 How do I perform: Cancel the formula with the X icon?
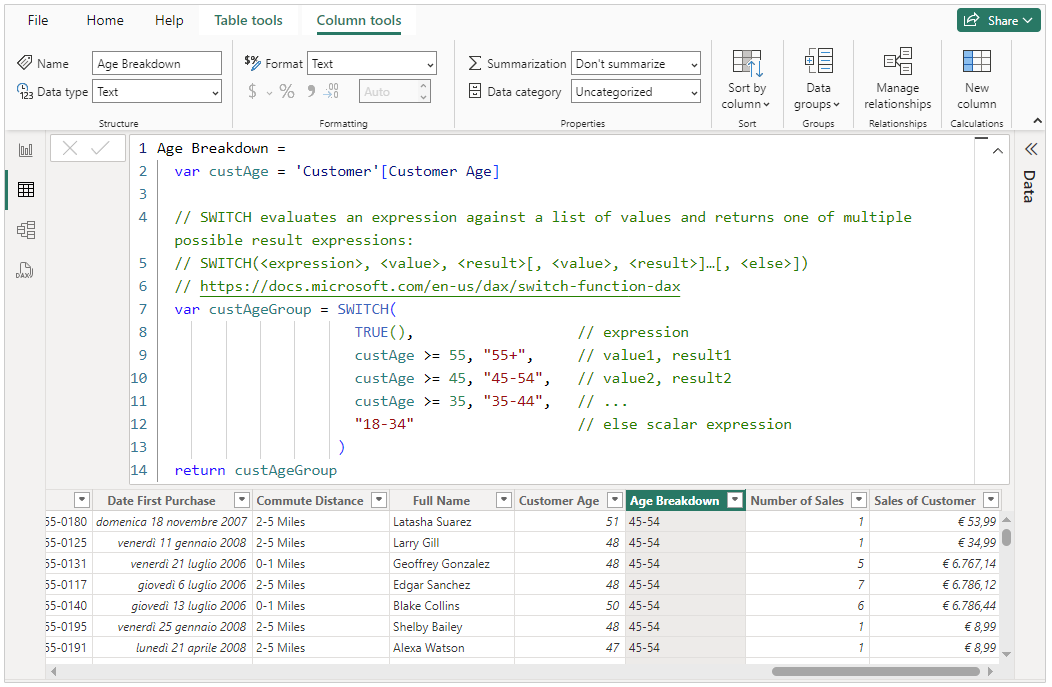pyautogui.click(x=70, y=148)
